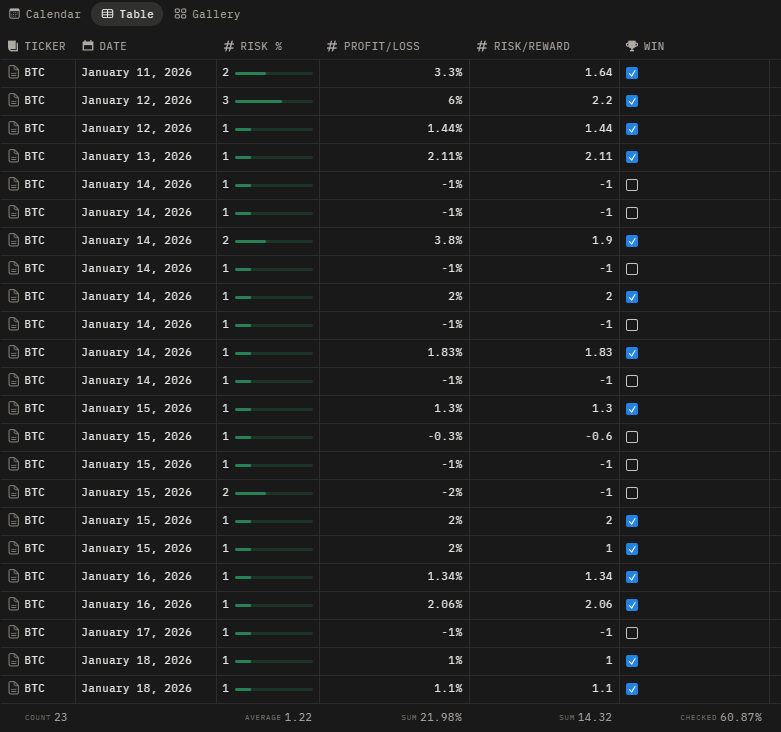Viewport: 781px width, 732px height.
Task: Open the AVERAGE 1.22 footer calculation menu
Action: pyautogui.click(x=278, y=717)
